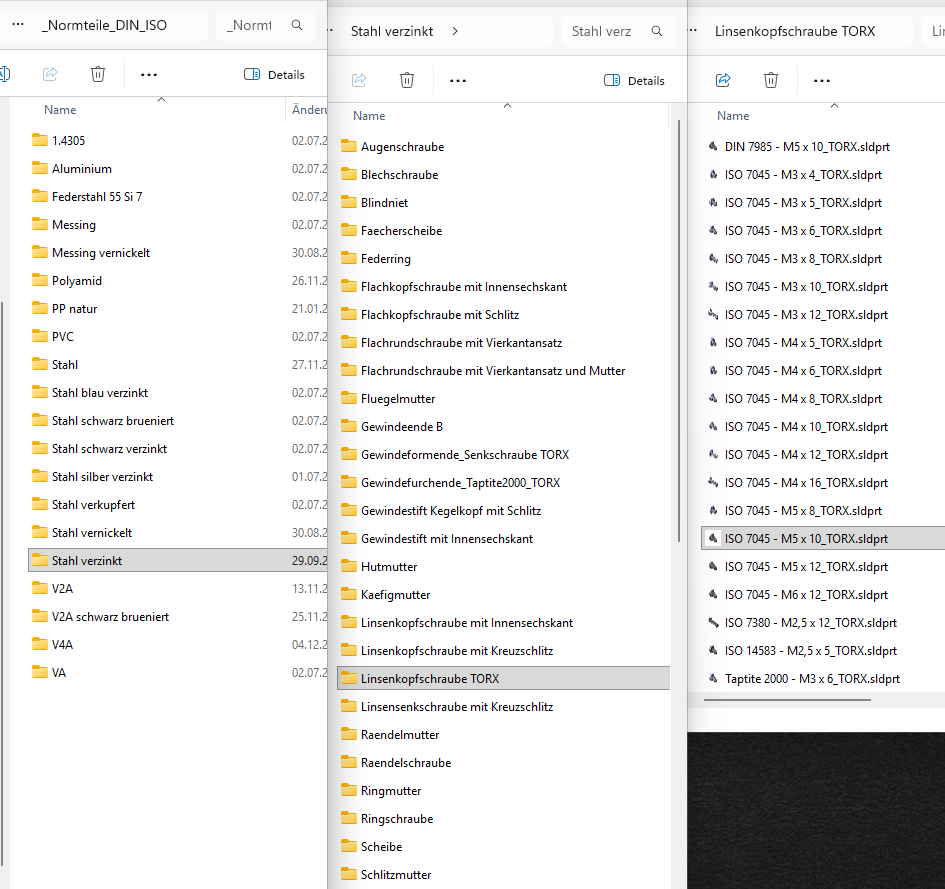
Task: Click the share icon in Stahl verzinkt window
Action: pos(359,80)
